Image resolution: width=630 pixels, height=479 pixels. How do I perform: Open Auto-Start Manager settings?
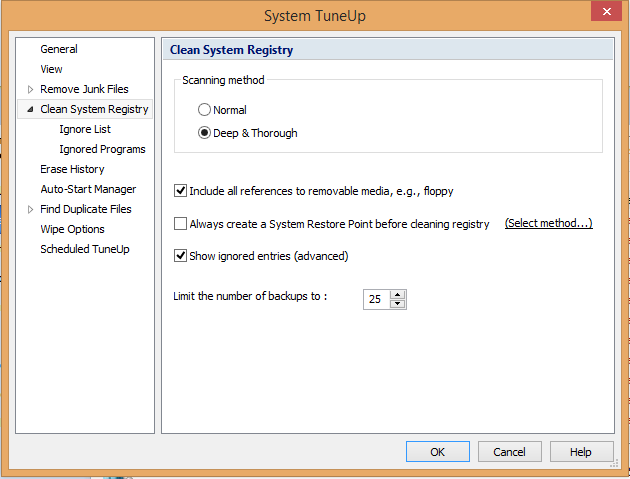point(88,189)
